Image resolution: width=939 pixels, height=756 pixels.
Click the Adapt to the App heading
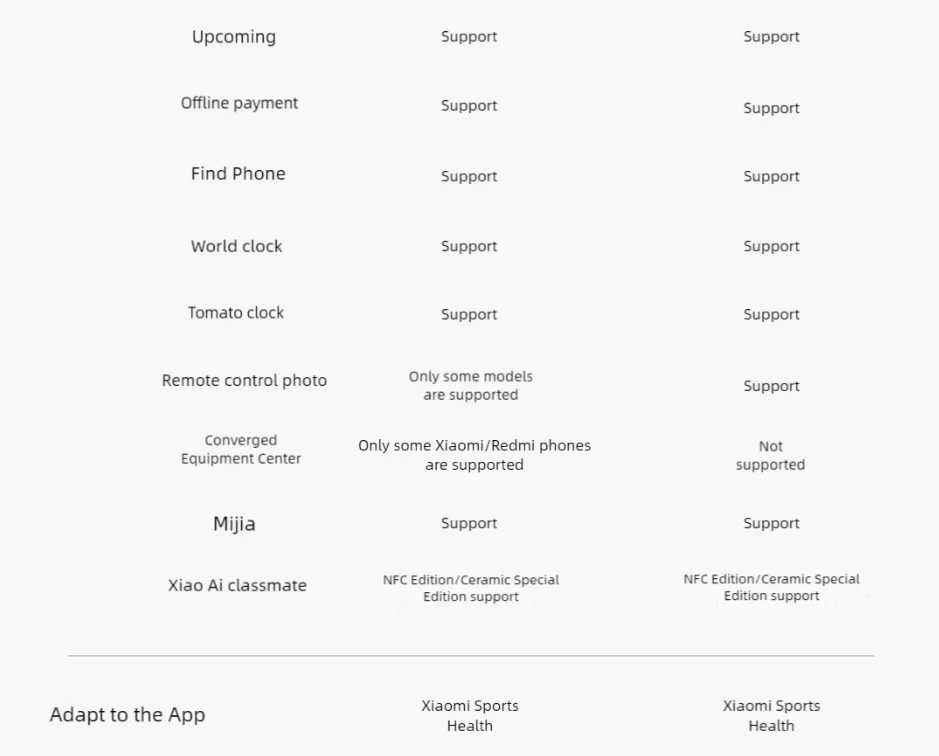128,715
